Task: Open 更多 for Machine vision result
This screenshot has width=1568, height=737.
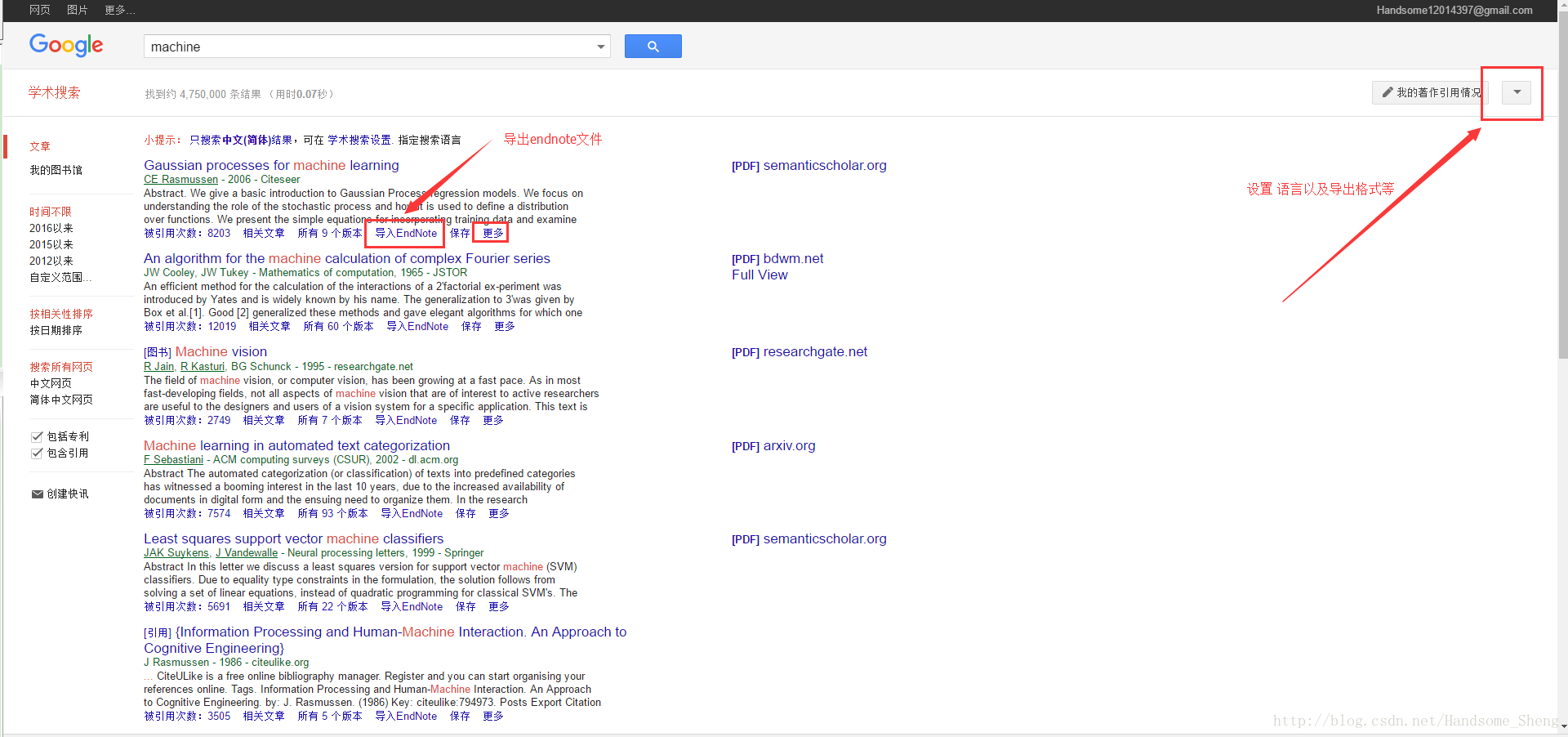Action: (x=492, y=420)
